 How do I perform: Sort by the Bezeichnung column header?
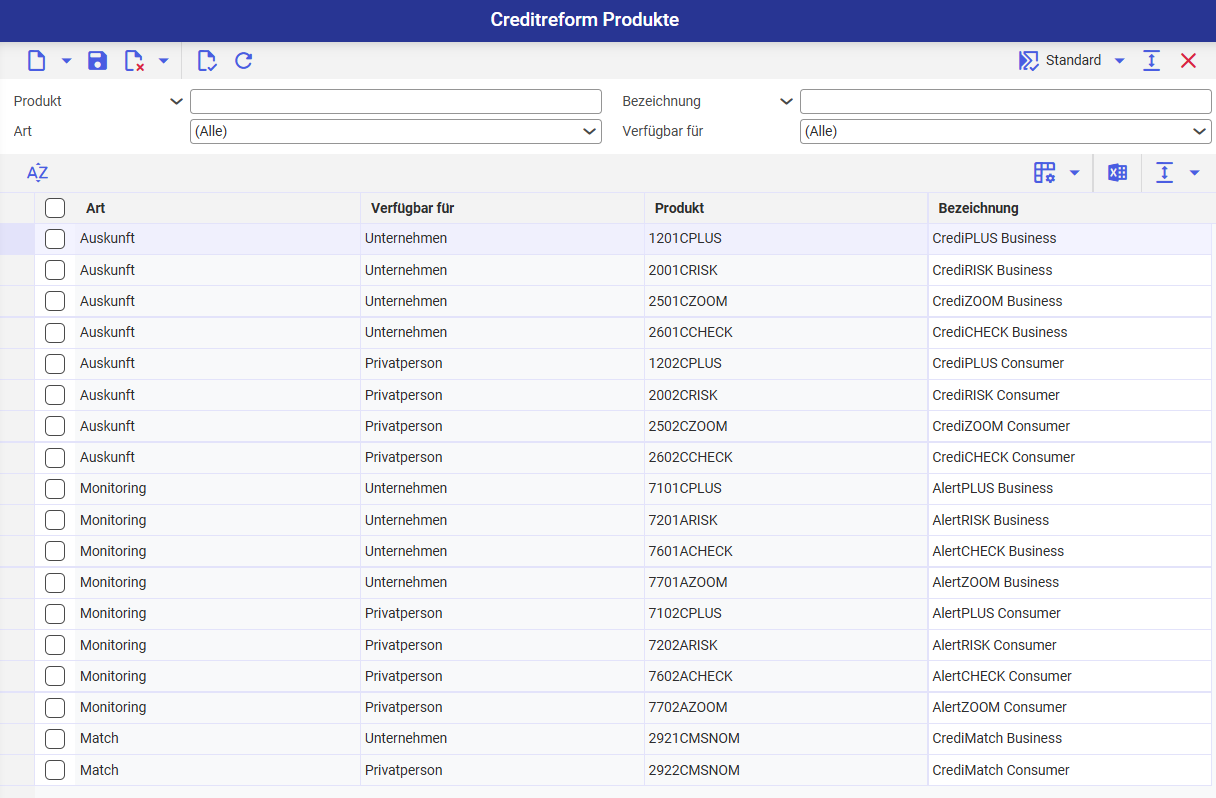978,208
